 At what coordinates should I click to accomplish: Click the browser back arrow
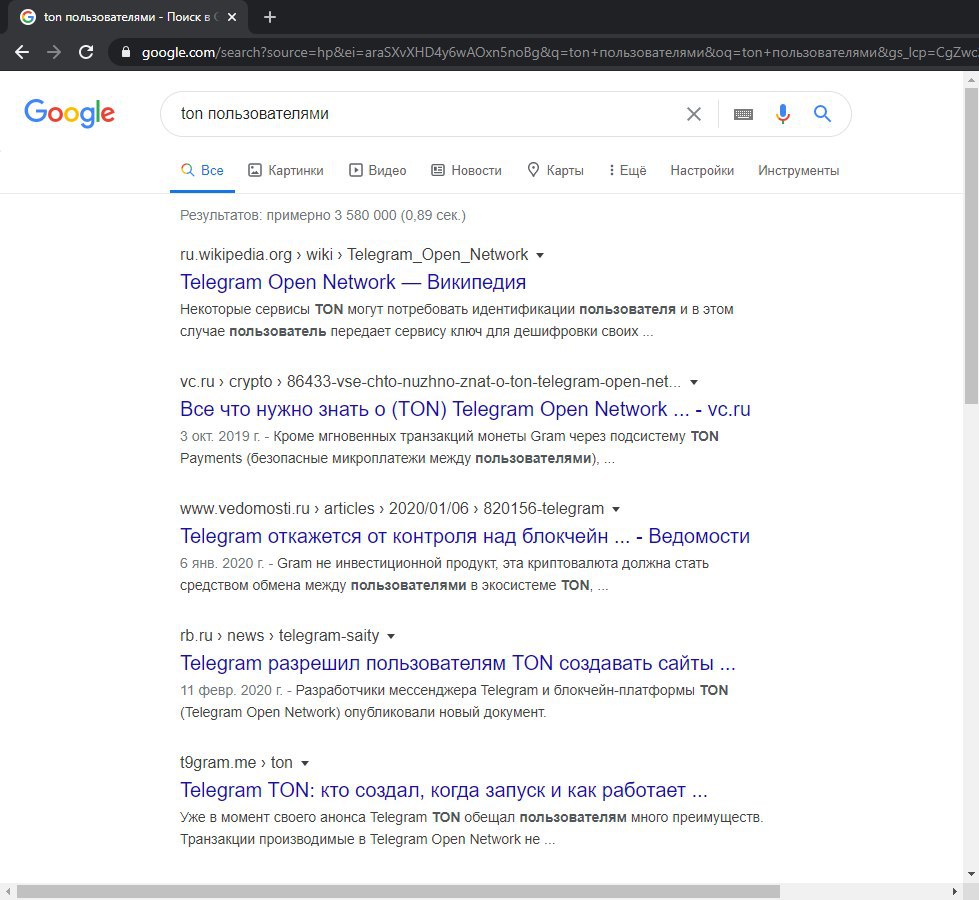(x=22, y=52)
